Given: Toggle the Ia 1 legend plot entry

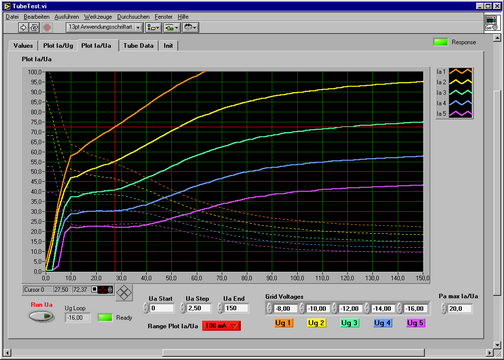Looking at the screenshot, I should point(454,72).
